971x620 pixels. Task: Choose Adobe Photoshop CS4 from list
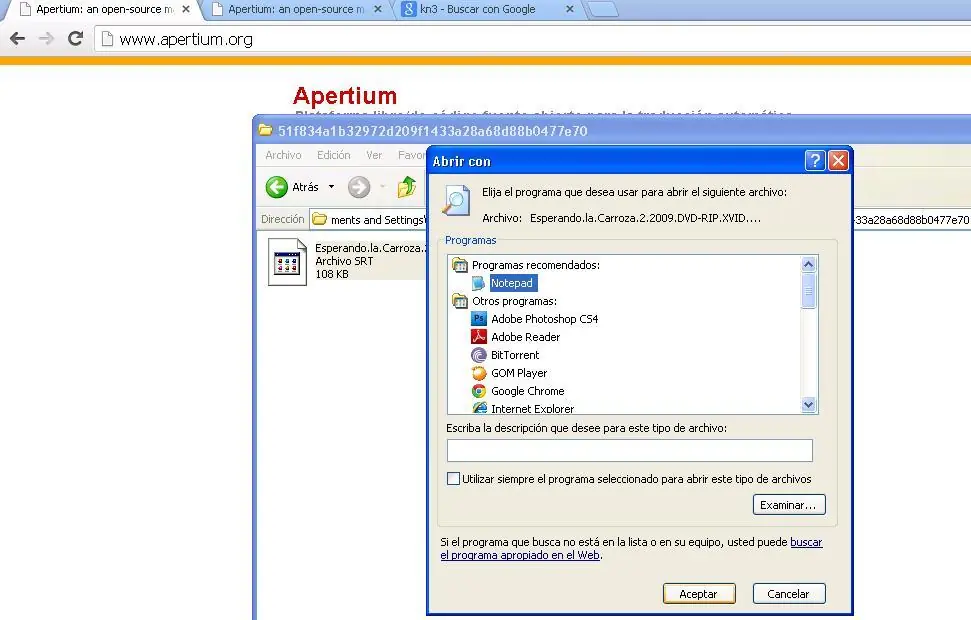(544, 319)
